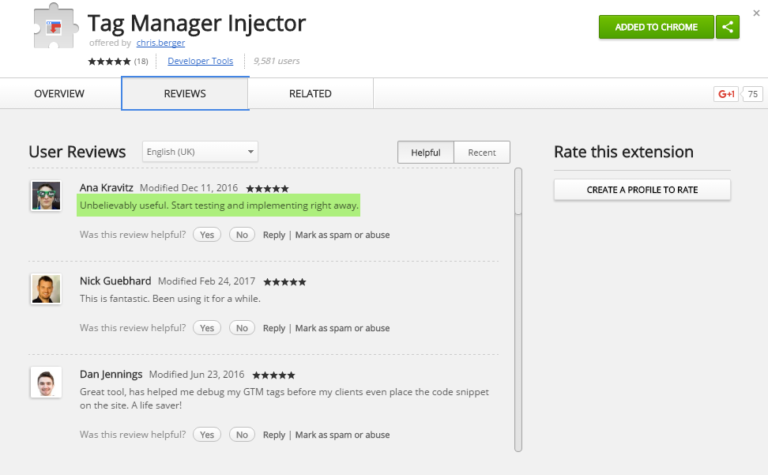Screen dimensions: 768x475
Task: Click the Tag Manager Injector puzzle icon
Action: click(55, 26)
